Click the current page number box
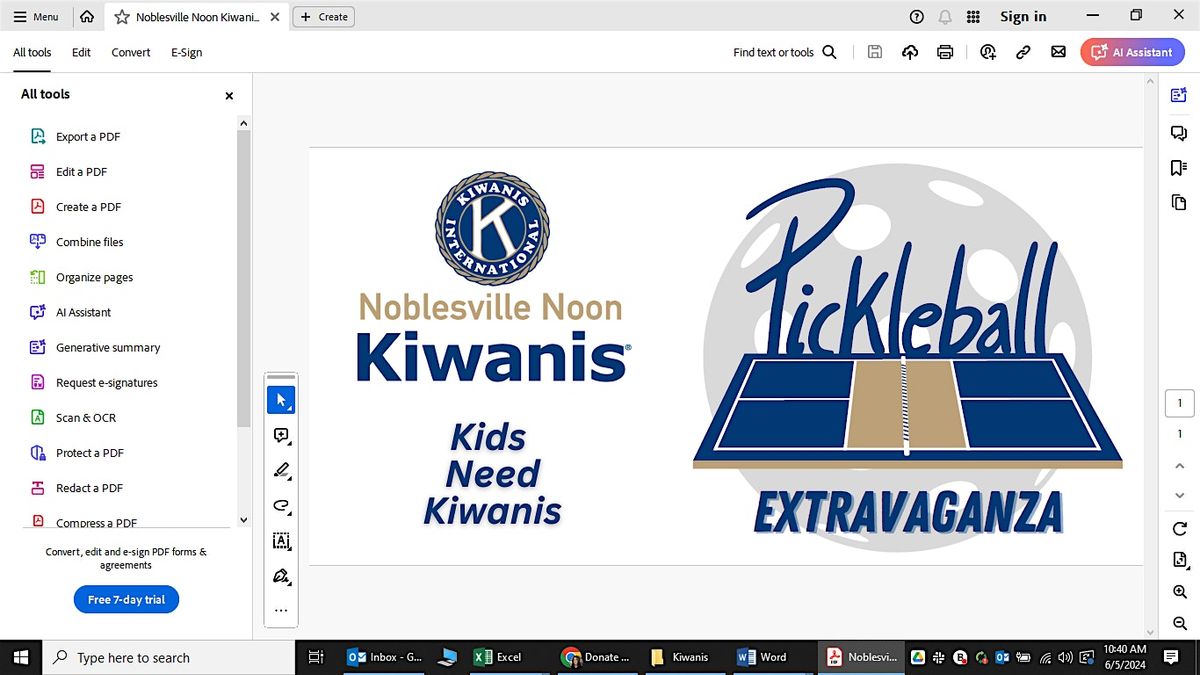1200x675 pixels. [x=1180, y=403]
